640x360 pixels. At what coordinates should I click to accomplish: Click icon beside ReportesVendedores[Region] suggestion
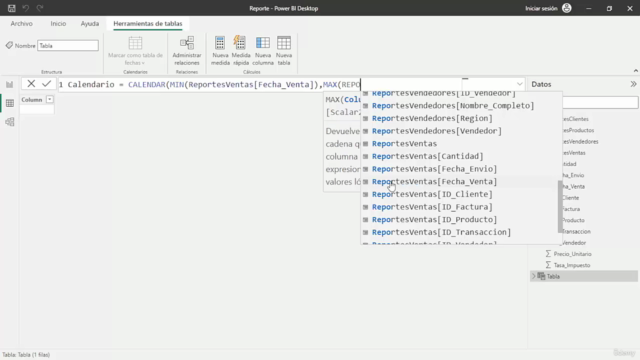[x=365, y=118]
